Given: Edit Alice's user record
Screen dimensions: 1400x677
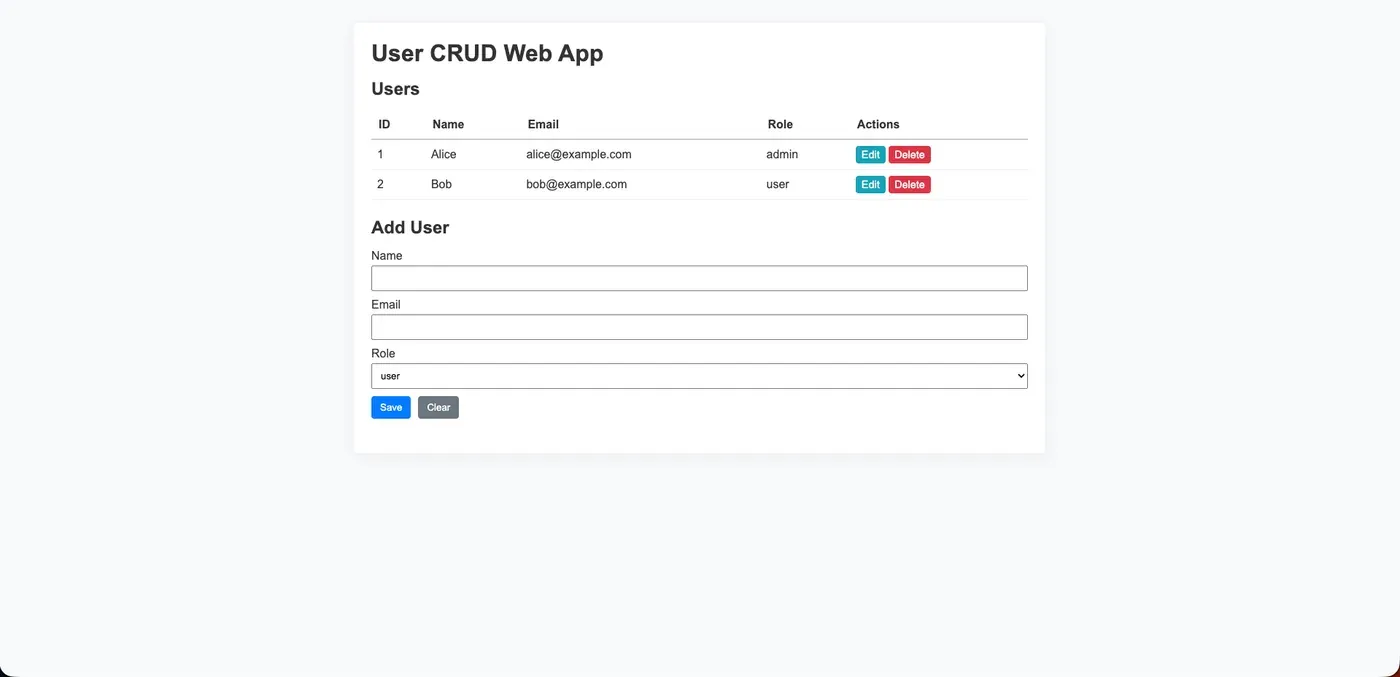Looking at the screenshot, I should pos(870,155).
